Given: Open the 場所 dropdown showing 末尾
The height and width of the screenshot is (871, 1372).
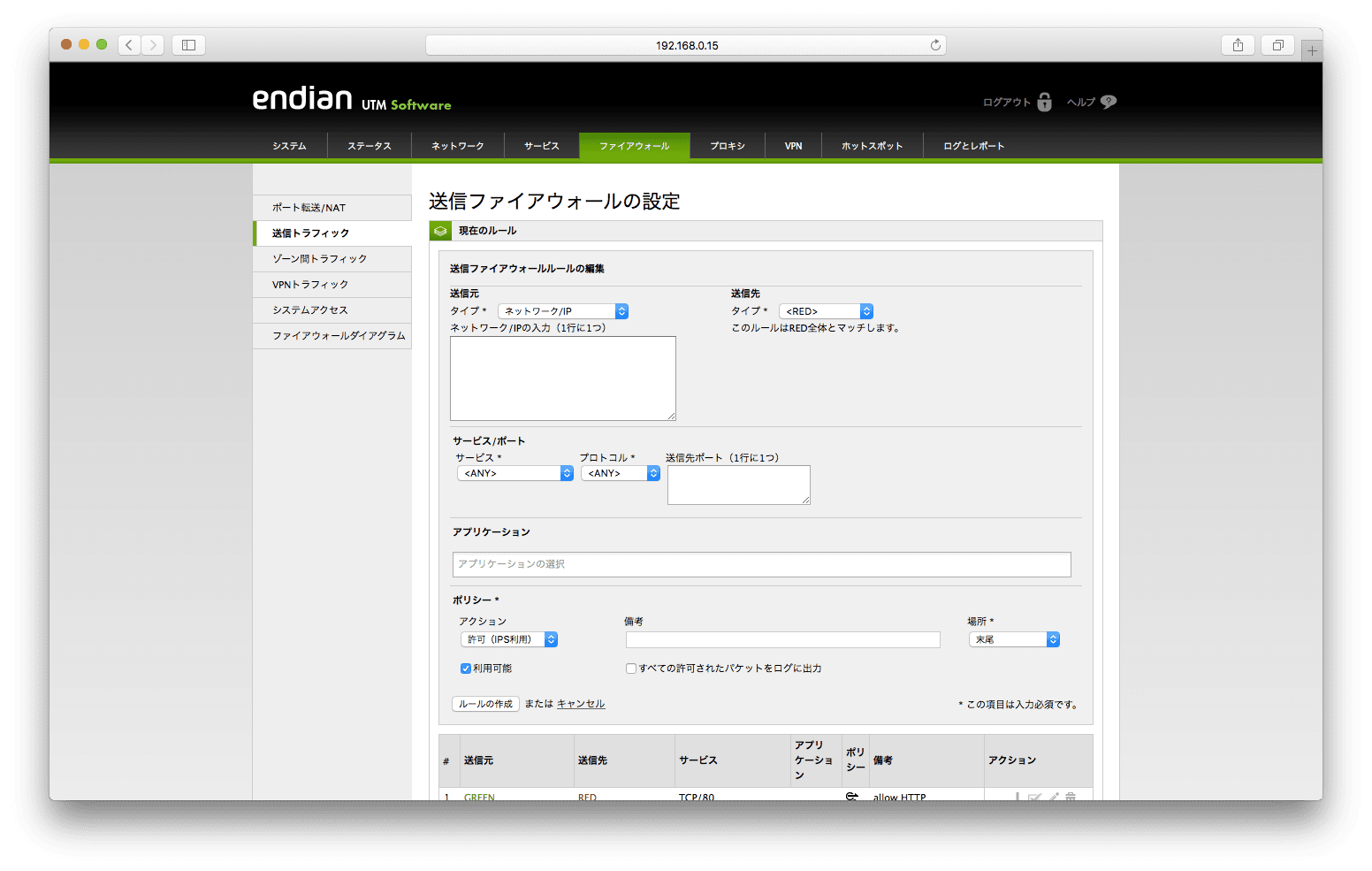Looking at the screenshot, I should pyautogui.click(x=1014, y=639).
